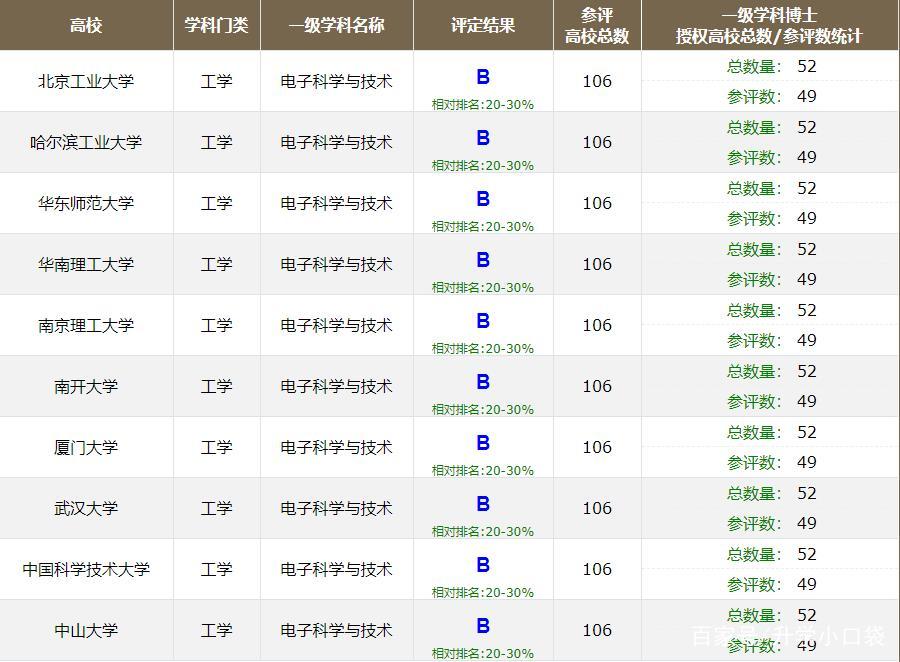Click "总数量: 52" in the 南京理工大学 row

click(x=771, y=310)
